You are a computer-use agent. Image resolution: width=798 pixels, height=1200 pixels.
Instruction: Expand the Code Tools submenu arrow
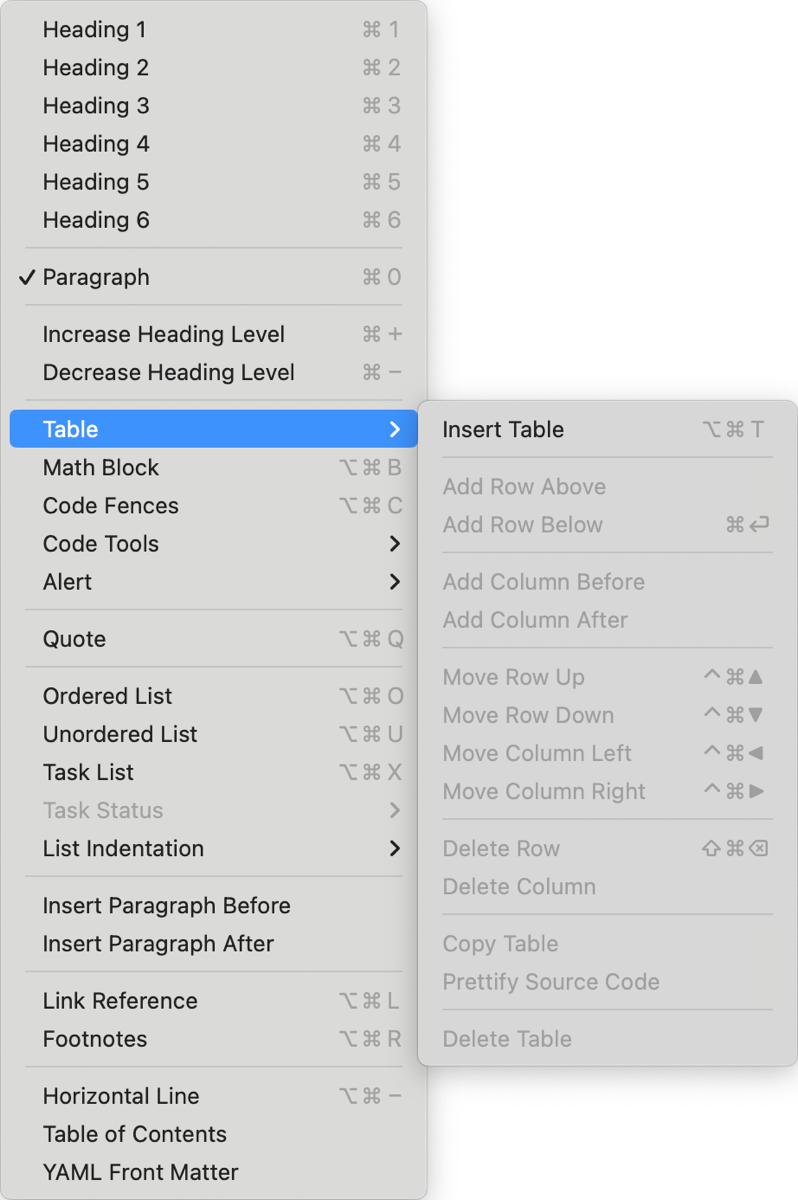pyautogui.click(x=395, y=544)
